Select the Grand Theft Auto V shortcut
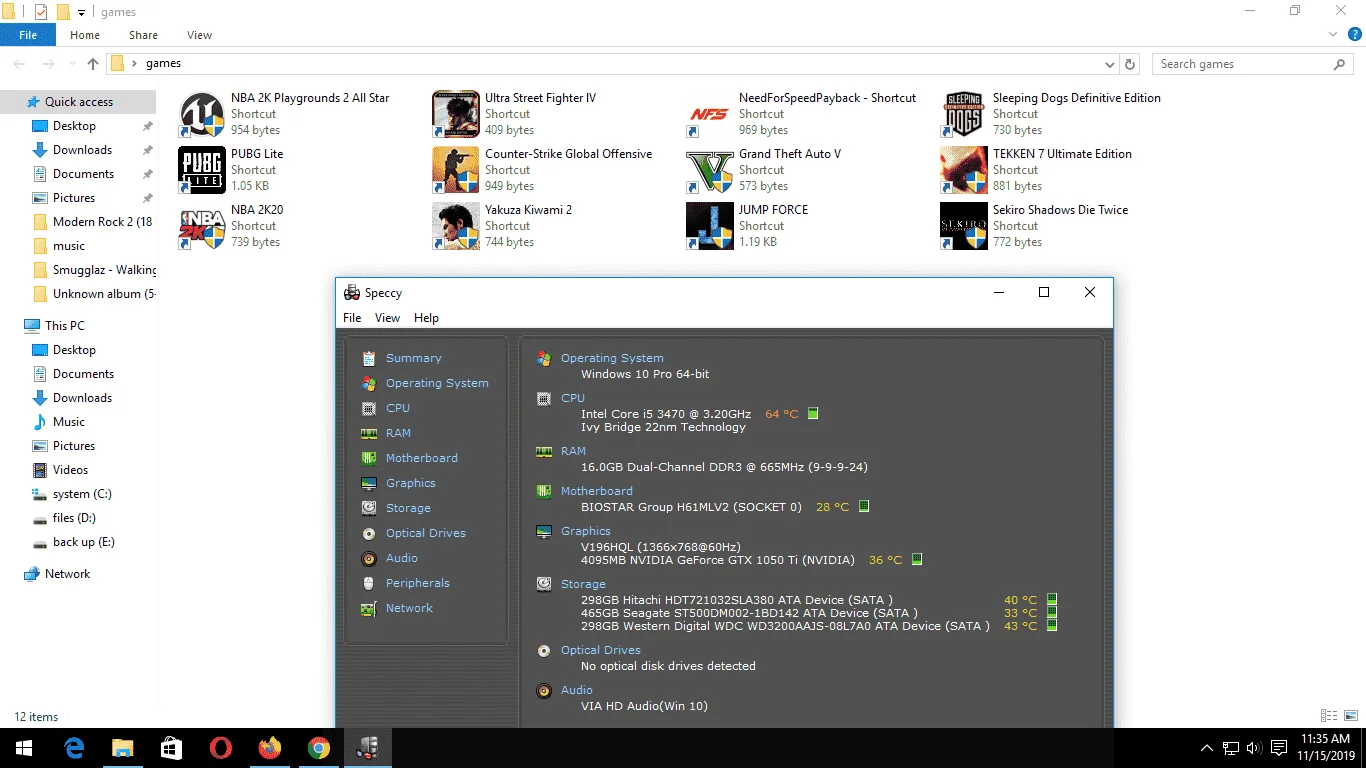The height and width of the screenshot is (768, 1366). [x=764, y=170]
